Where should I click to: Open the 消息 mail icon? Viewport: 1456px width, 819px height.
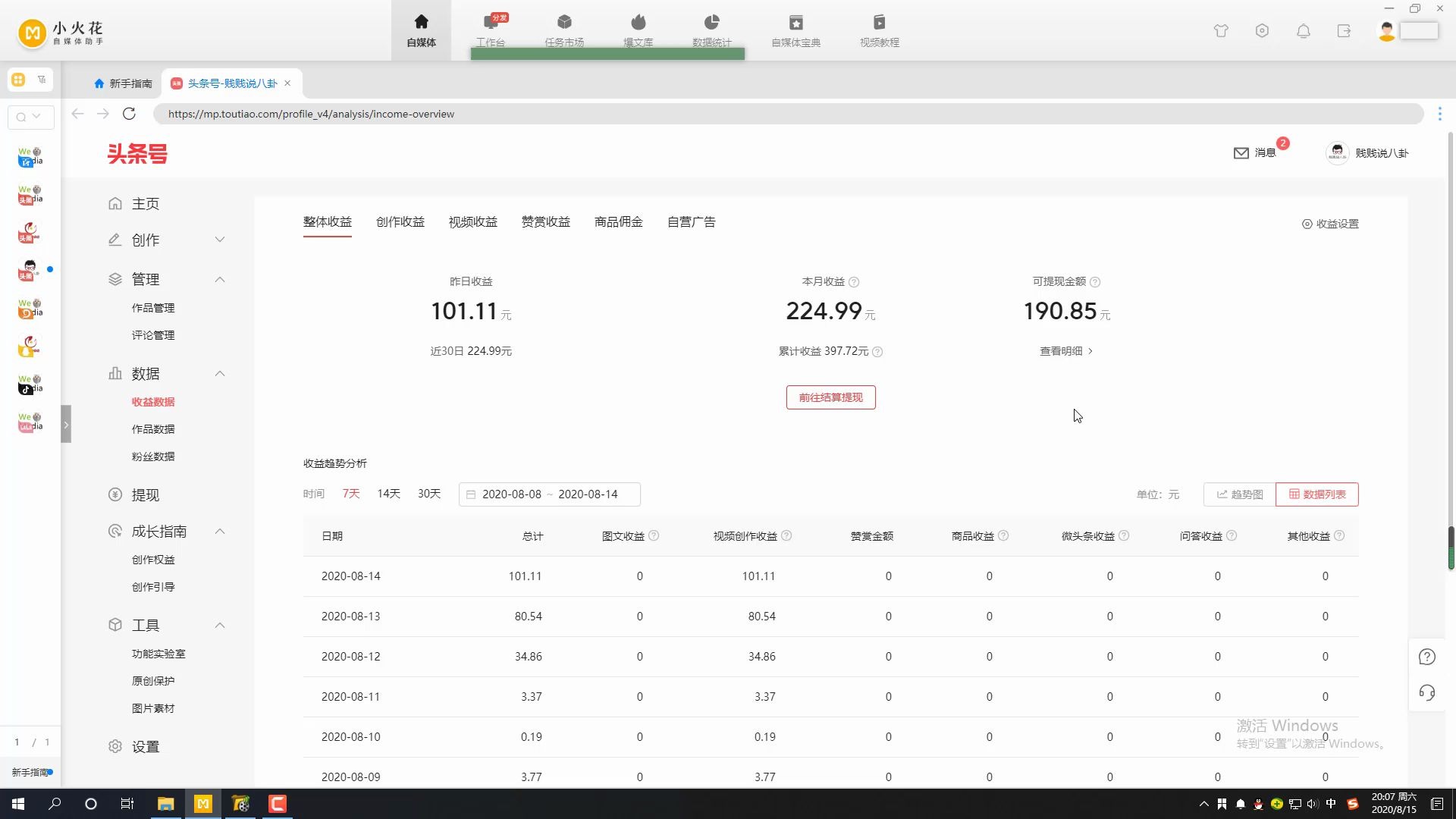click(x=1241, y=153)
